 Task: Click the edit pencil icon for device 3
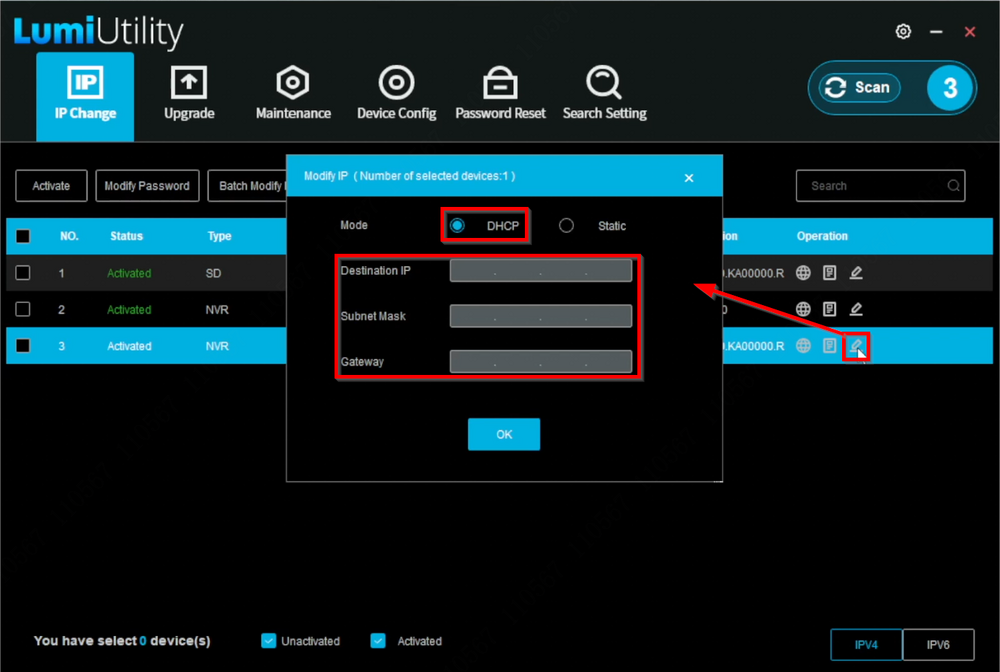pos(856,346)
